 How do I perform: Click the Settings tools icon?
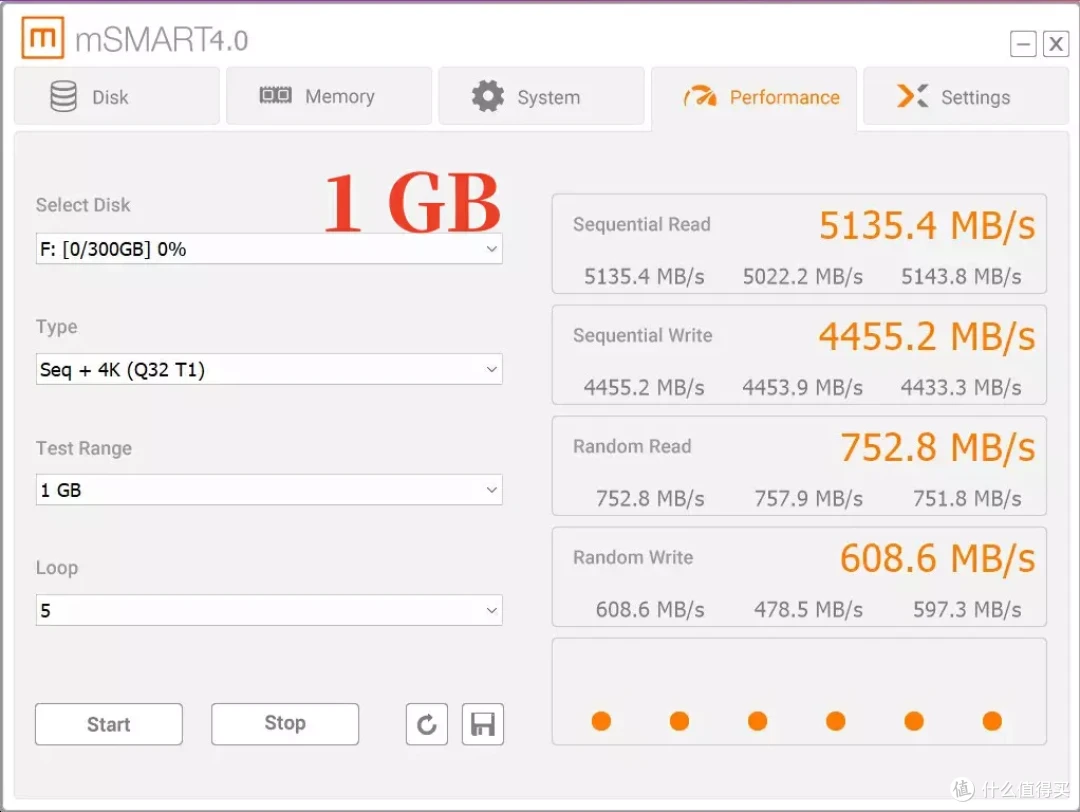913,96
